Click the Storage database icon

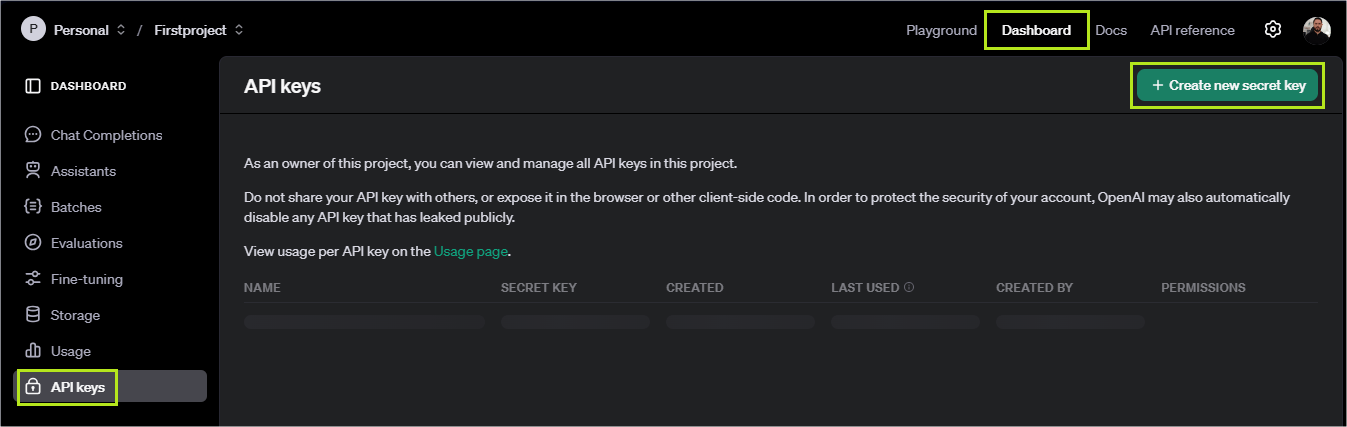[x=33, y=315]
